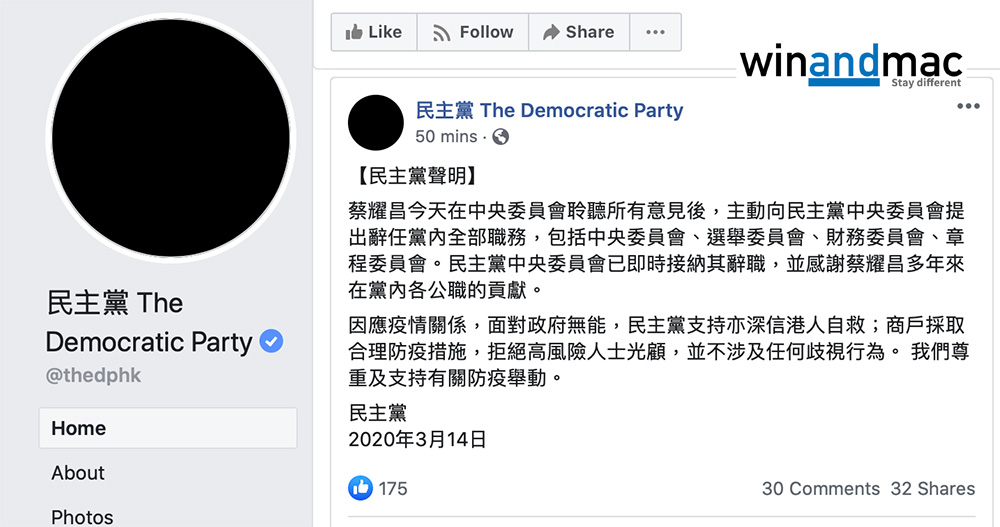Viewport: 1000px width, 527px height.
Task: Share the page via Share button
Action: (578, 32)
